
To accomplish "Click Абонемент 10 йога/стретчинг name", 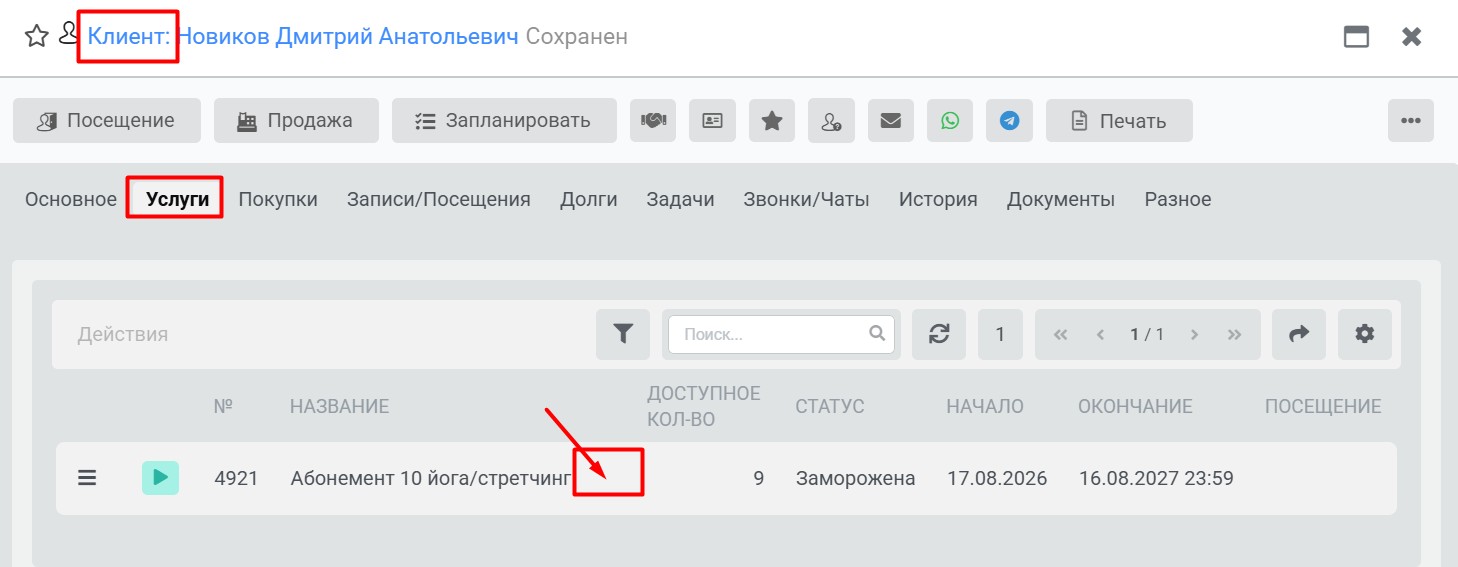I will 431,478.
